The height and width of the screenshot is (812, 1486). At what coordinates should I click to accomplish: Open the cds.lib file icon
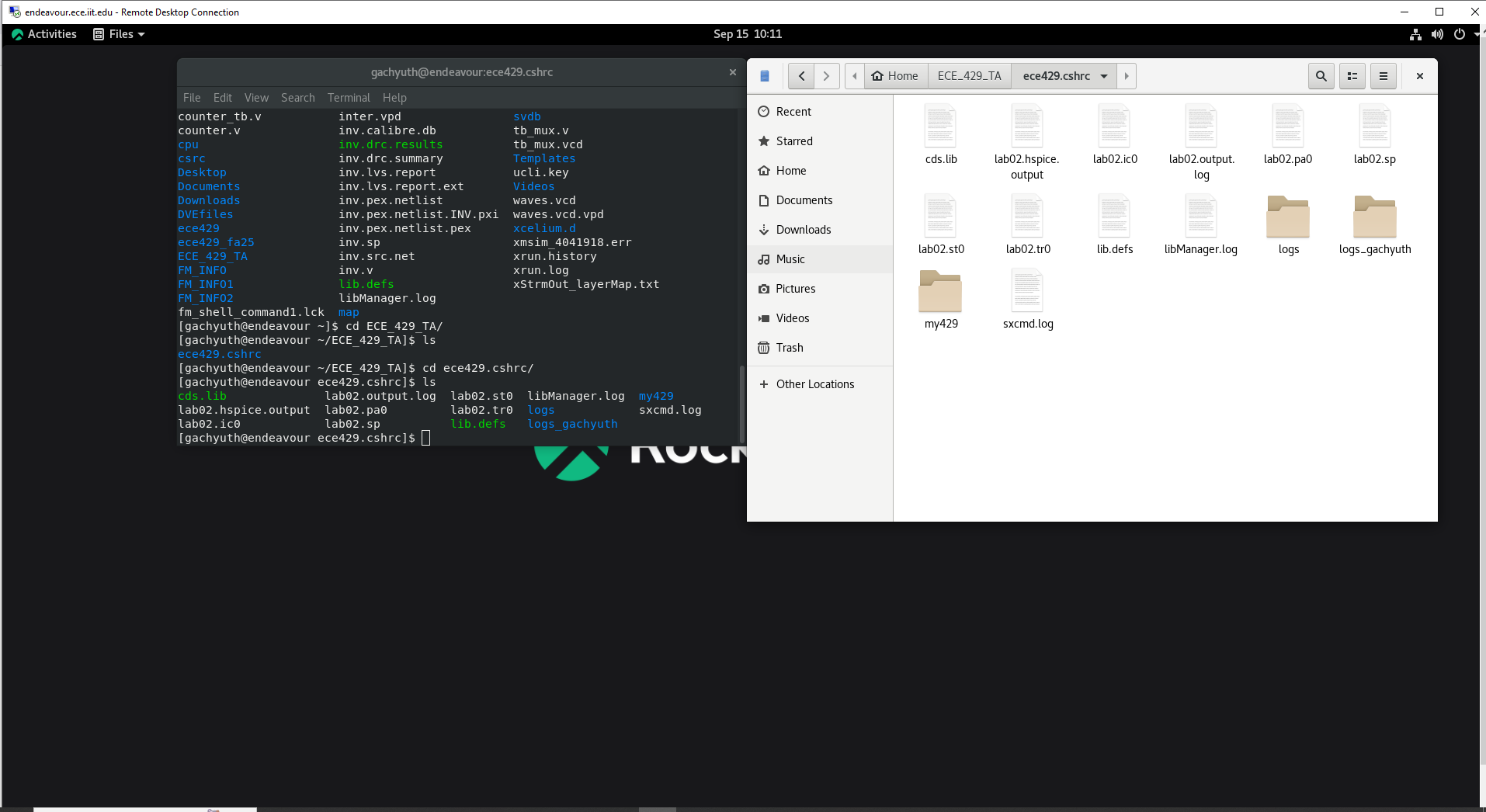coord(940,126)
